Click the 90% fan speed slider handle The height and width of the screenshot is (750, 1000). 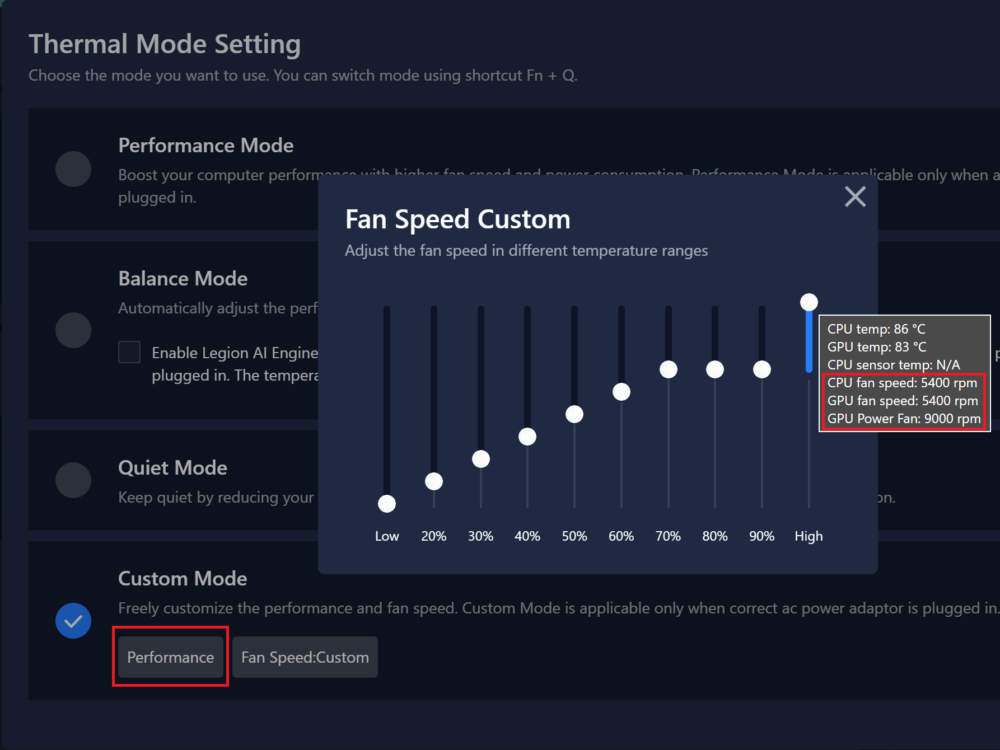(x=762, y=369)
